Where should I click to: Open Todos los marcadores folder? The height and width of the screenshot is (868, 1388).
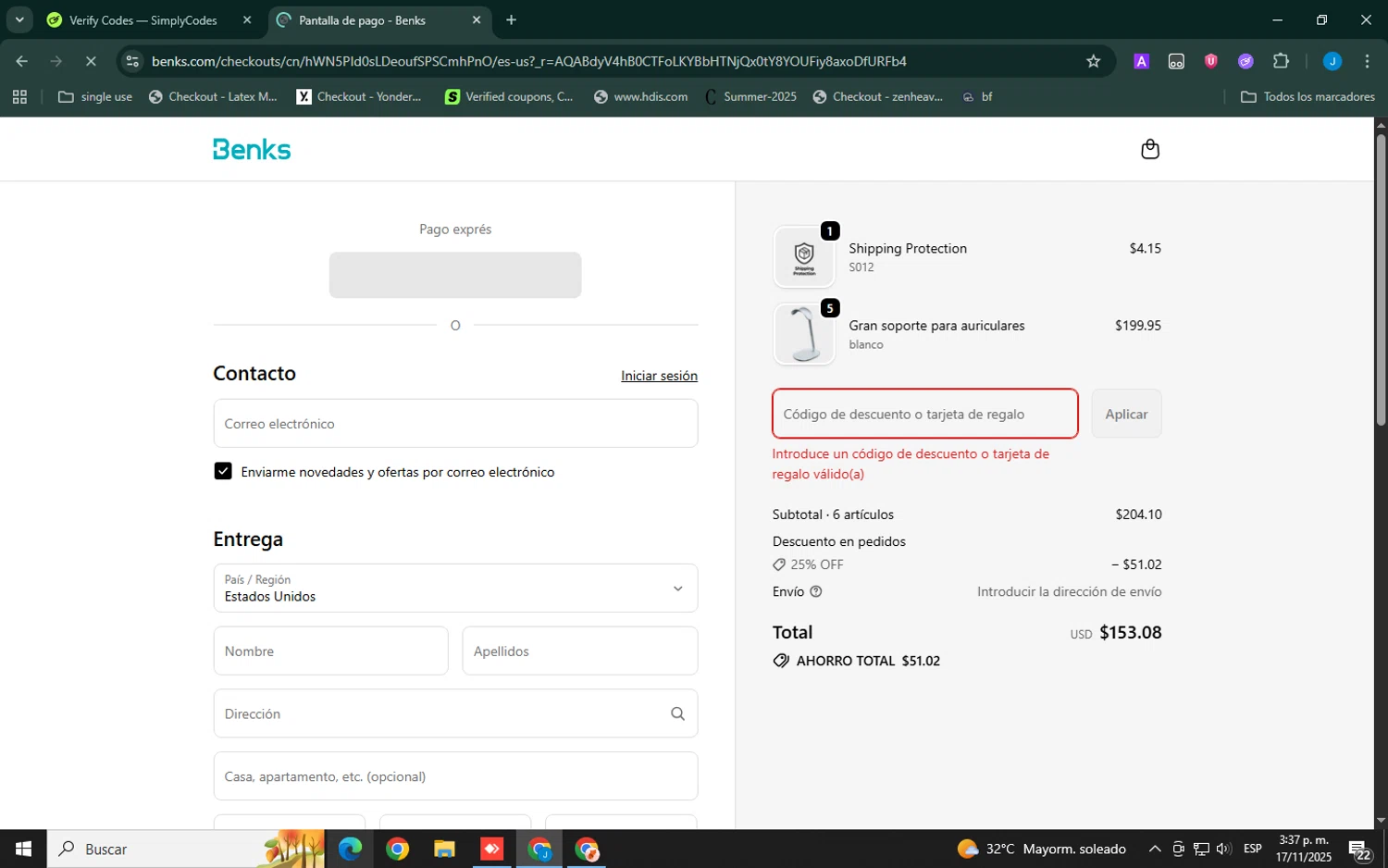click(x=1307, y=96)
